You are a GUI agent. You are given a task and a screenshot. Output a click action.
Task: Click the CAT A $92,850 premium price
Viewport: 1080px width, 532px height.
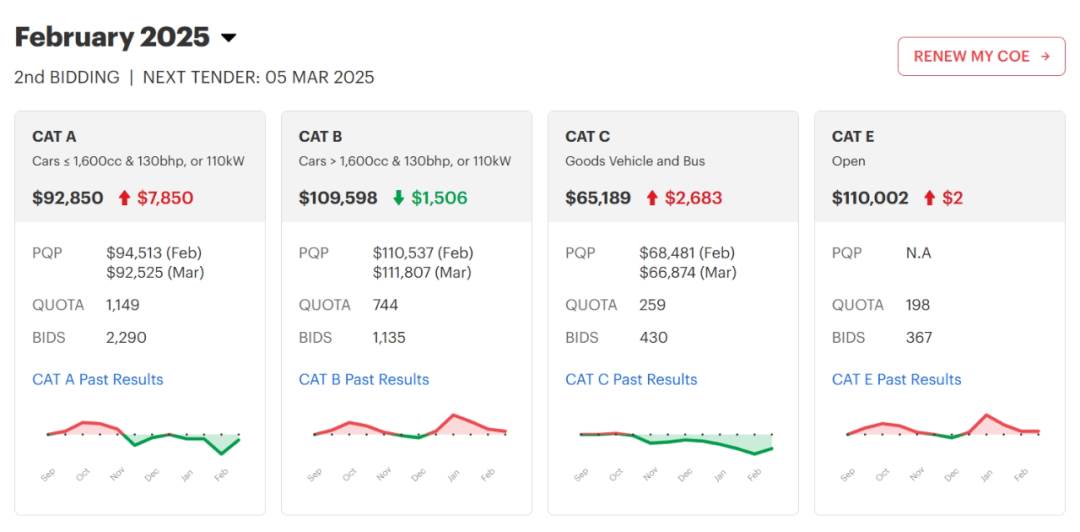click(68, 198)
